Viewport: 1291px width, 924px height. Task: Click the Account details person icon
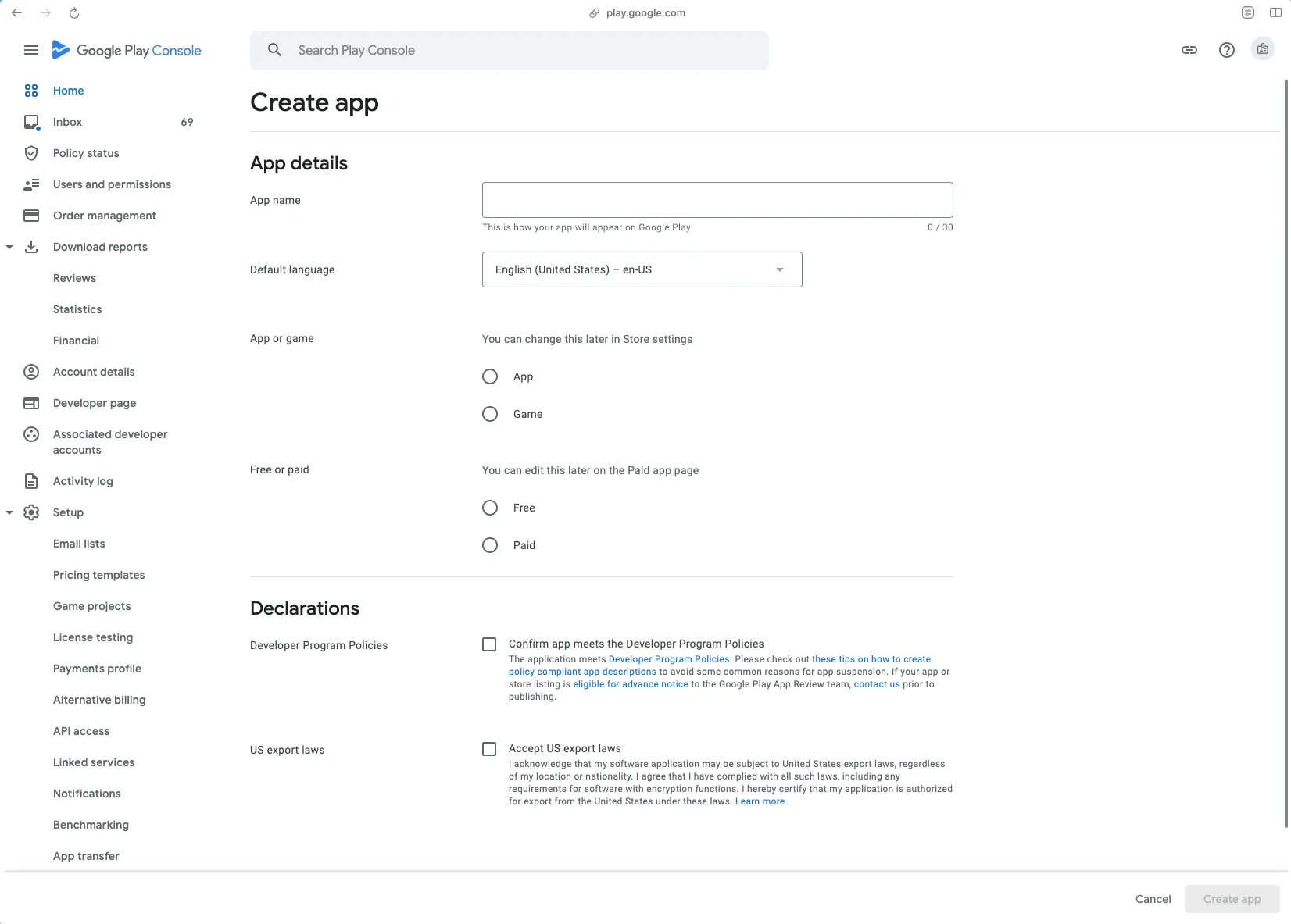[31, 372]
